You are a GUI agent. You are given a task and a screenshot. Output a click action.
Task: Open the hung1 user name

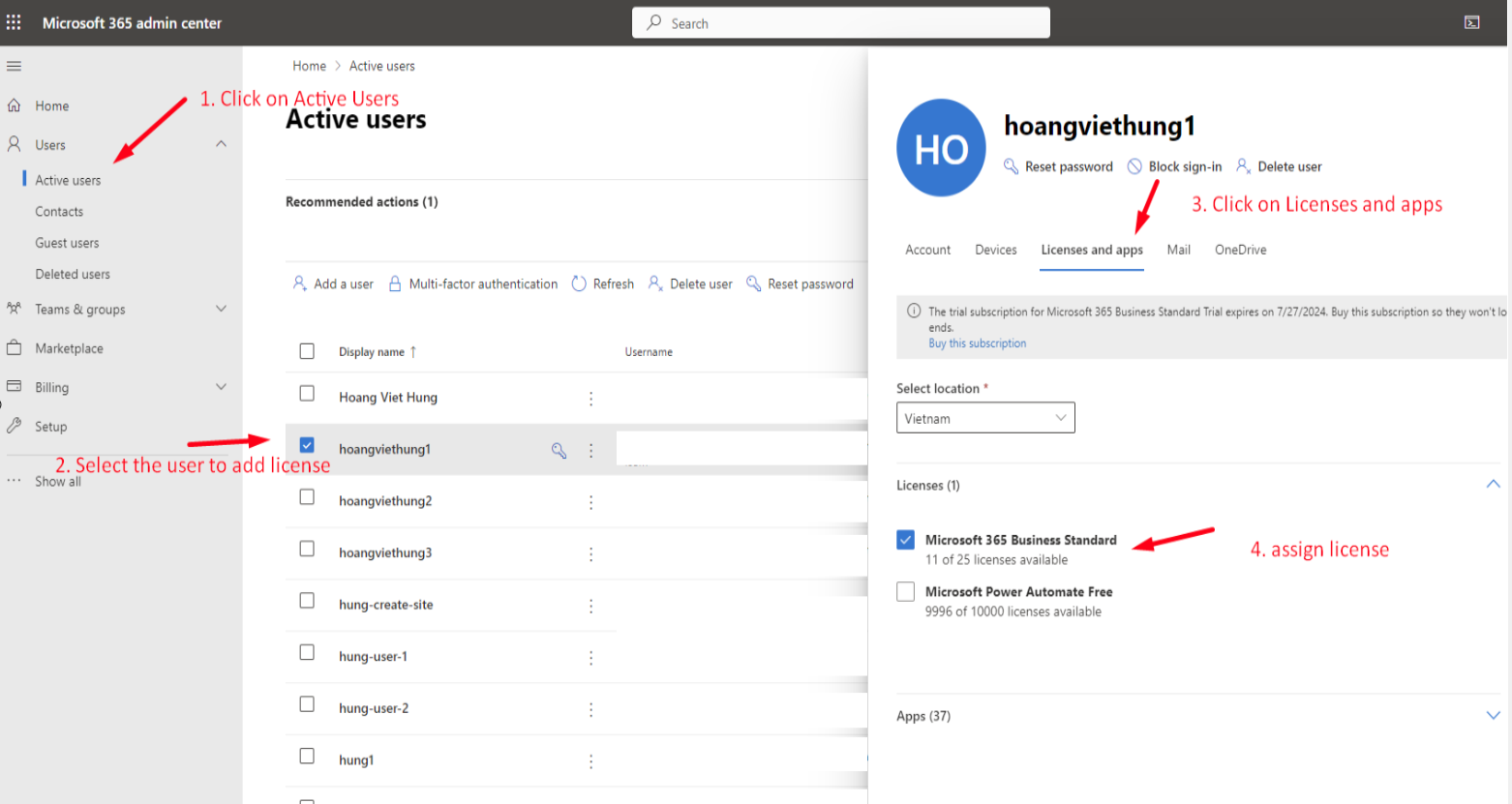[x=356, y=759]
